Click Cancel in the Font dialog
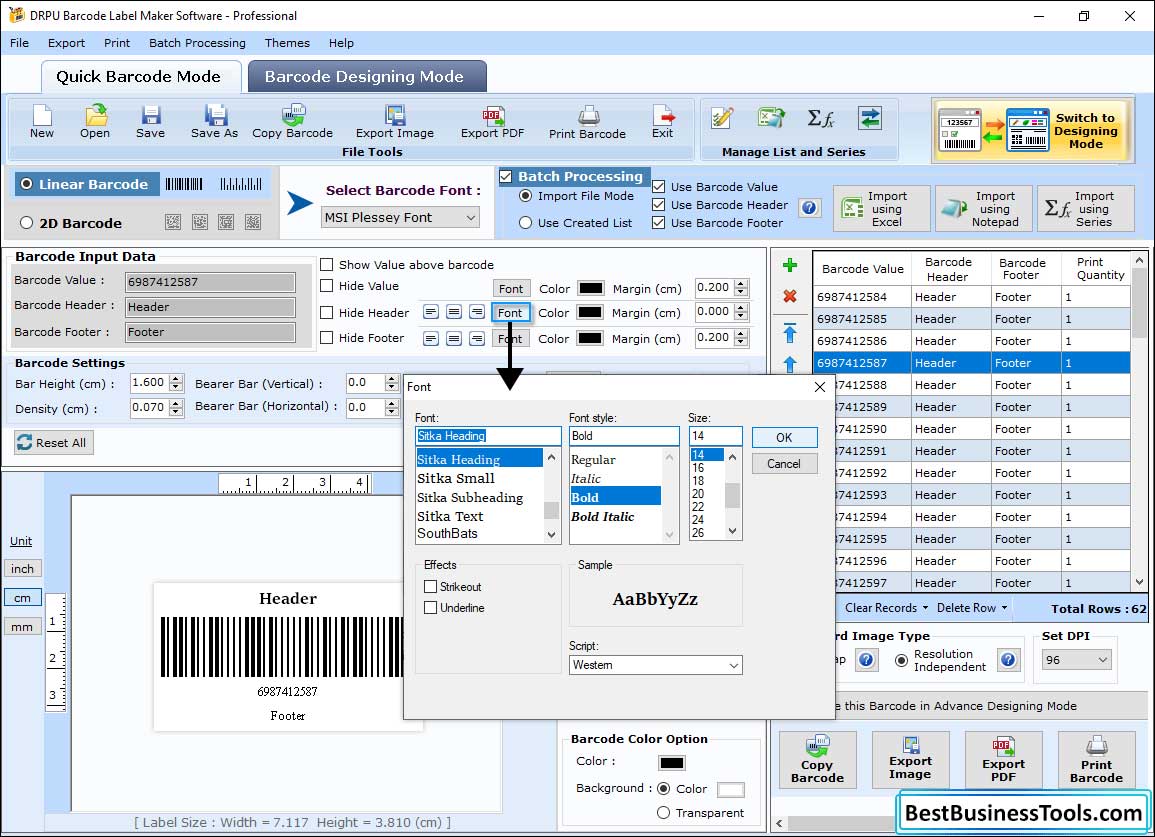1155x837 pixels. point(784,463)
